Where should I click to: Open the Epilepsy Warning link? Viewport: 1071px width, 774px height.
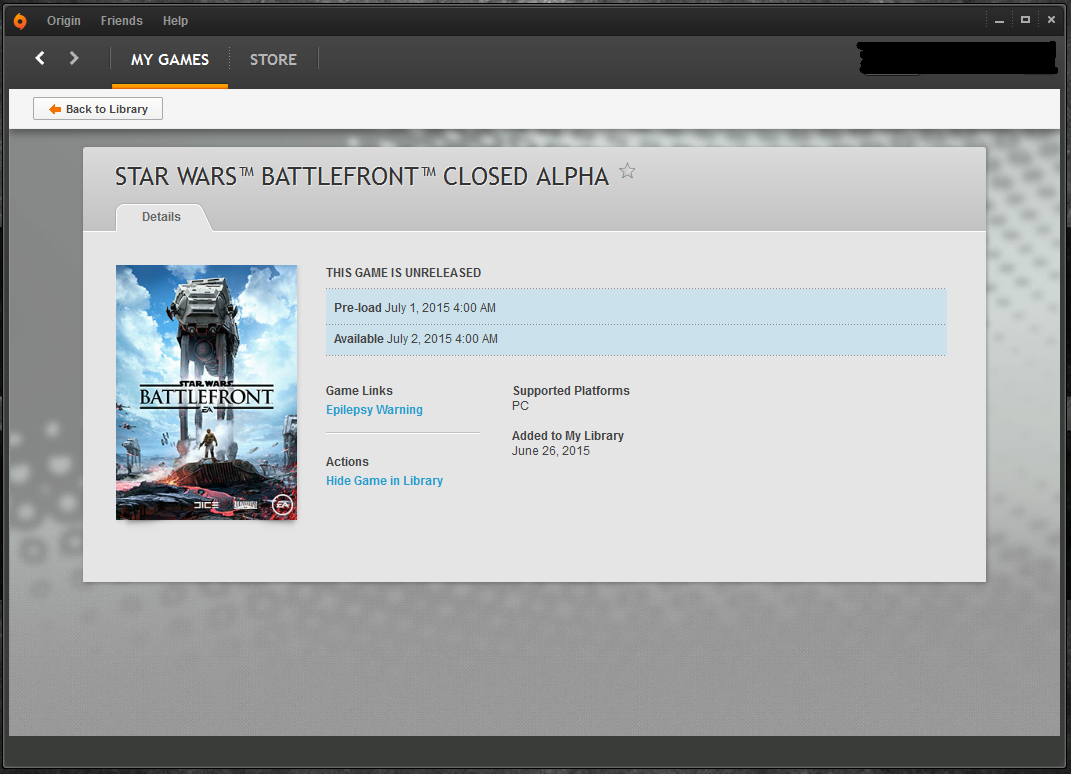pos(374,410)
